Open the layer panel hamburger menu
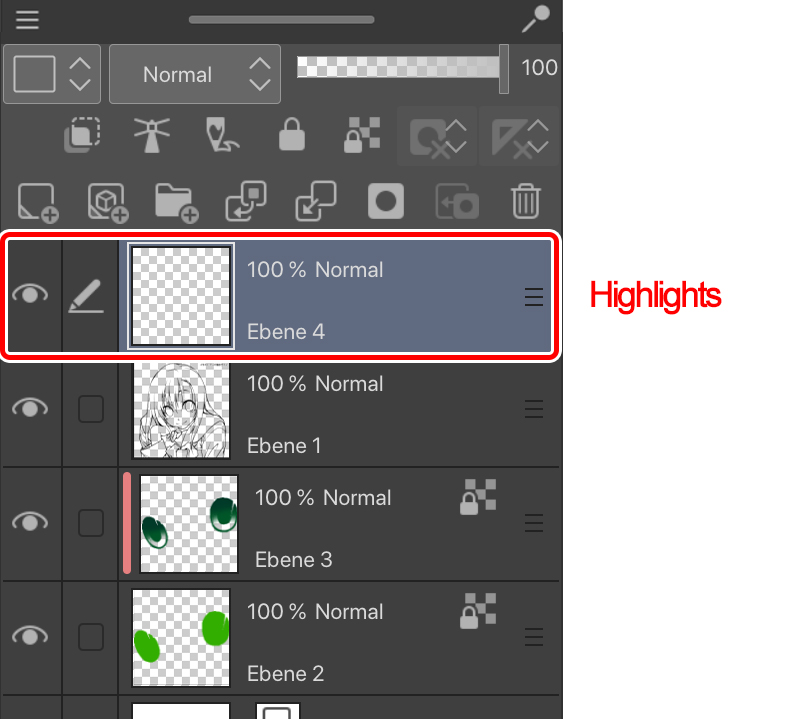The image size is (808, 719). click(x=27, y=20)
